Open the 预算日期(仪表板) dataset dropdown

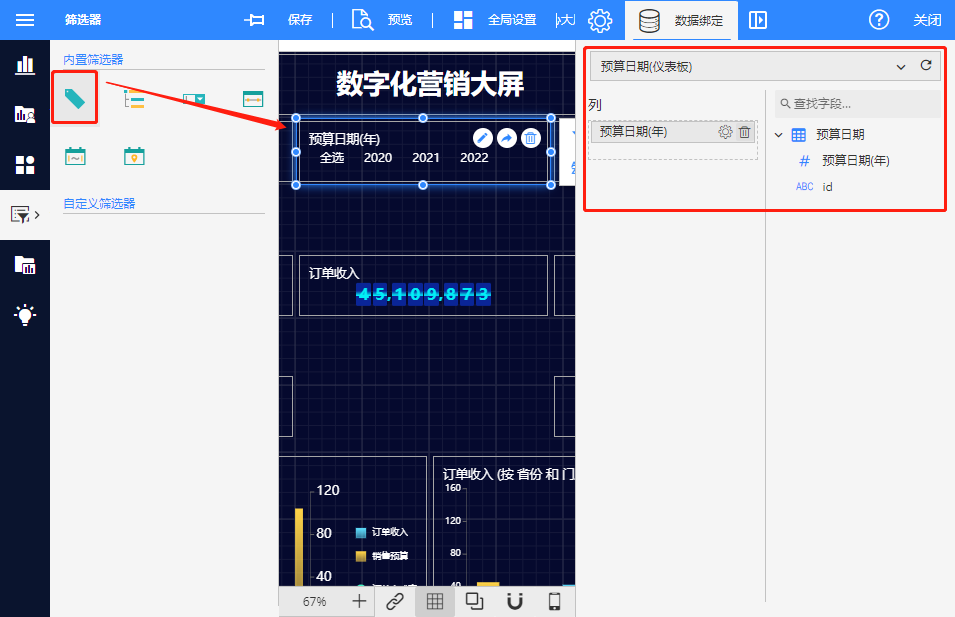tap(900, 67)
